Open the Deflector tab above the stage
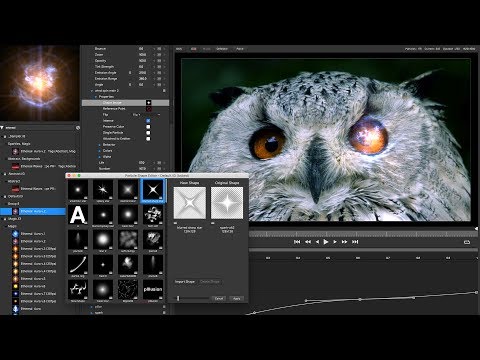This screenshot has width=480, height=360. [x=222, y=49]
